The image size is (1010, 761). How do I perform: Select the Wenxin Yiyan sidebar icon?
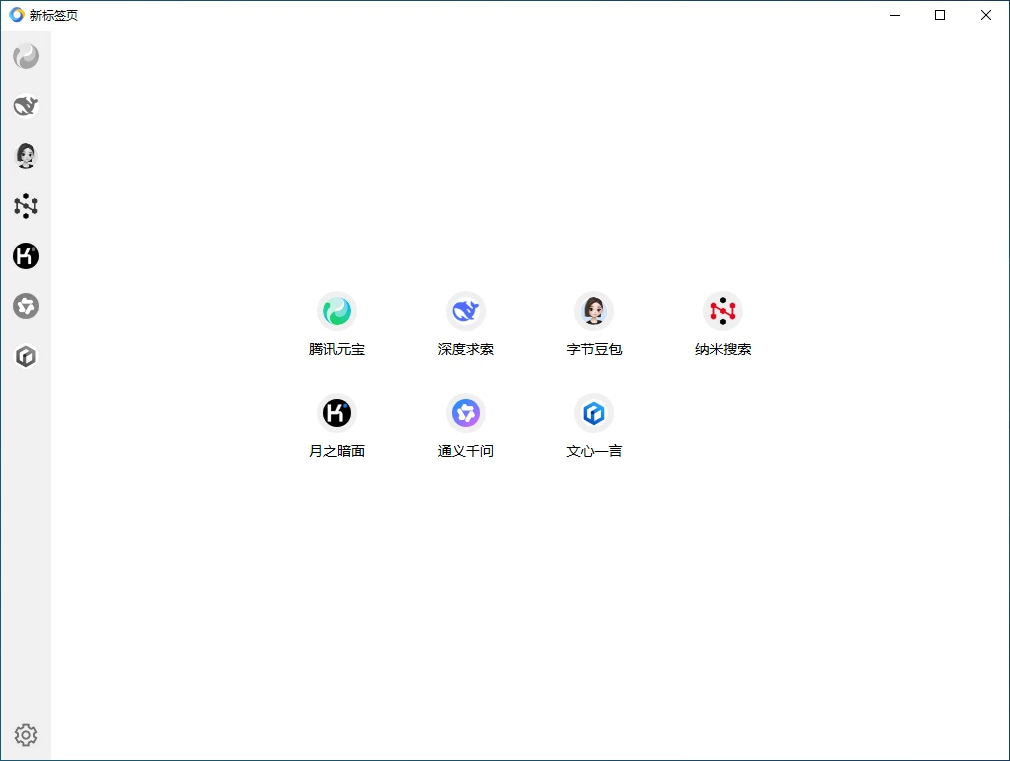pos(26,356)
